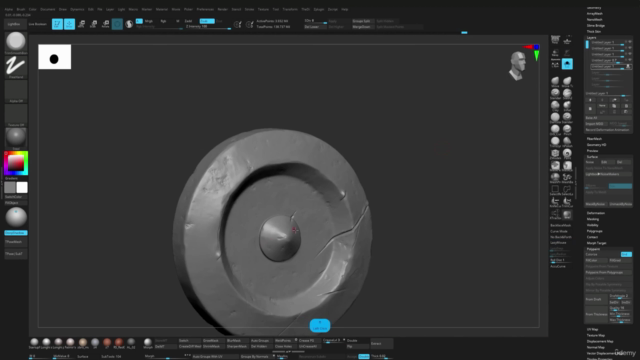640x360 pixels.
Task: Open the Texture Off slot
Action: (16, 114)
